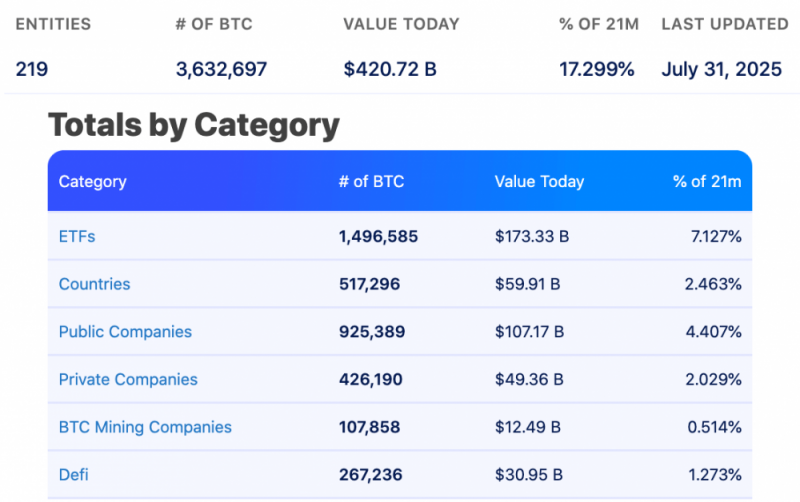Screen dimensions: 800x502
Task: Click the July 31, 2025 last updated date
Action: 721,69
